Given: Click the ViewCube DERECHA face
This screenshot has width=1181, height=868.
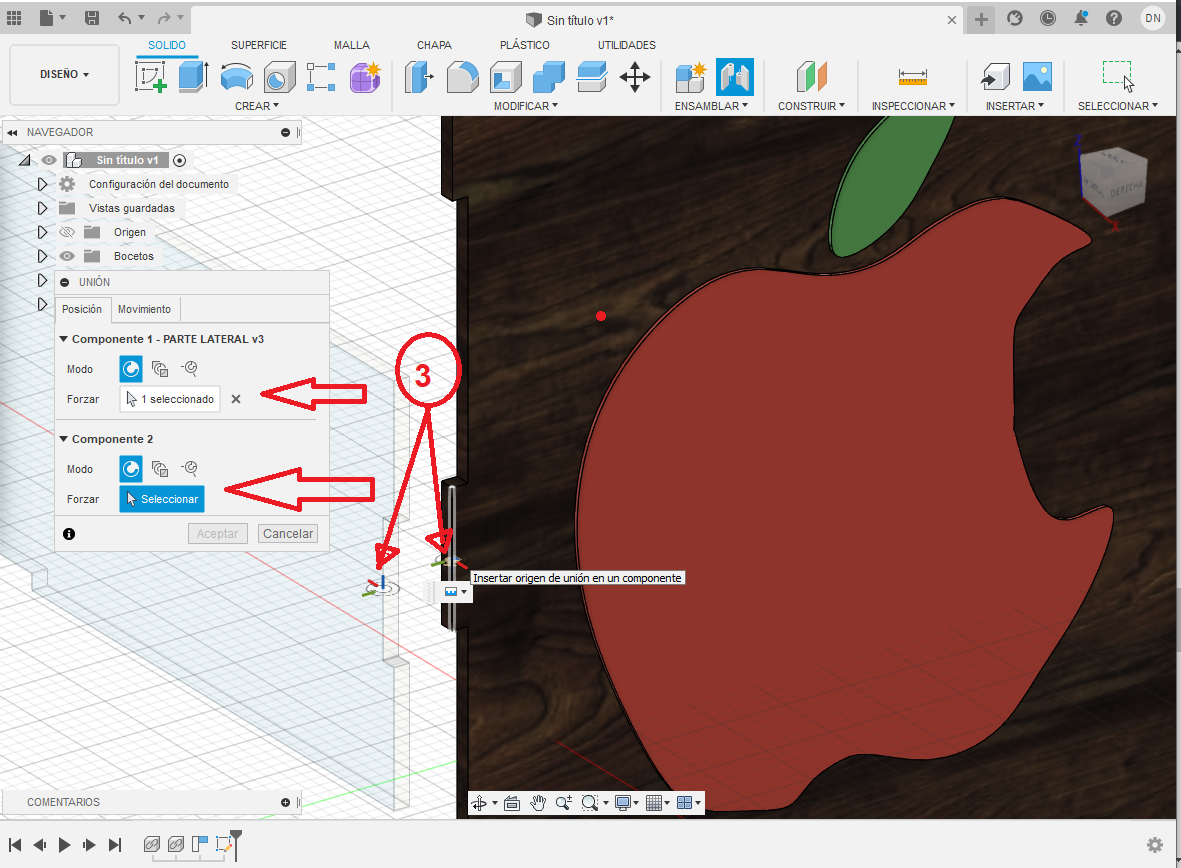Looking at the screenshot, I should 1125,188.
